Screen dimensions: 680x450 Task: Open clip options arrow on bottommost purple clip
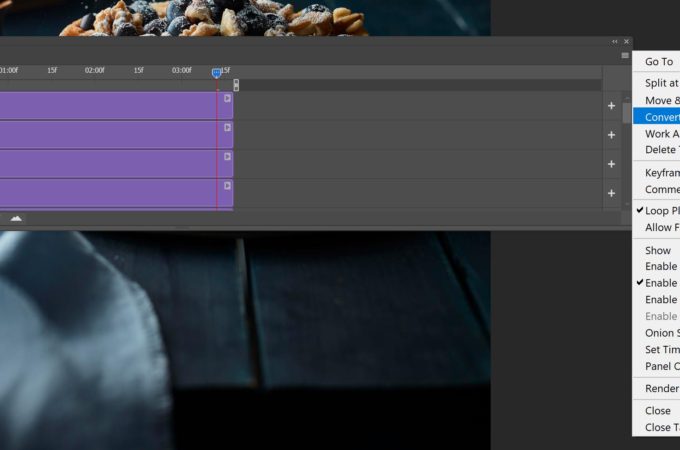(227, 186)
